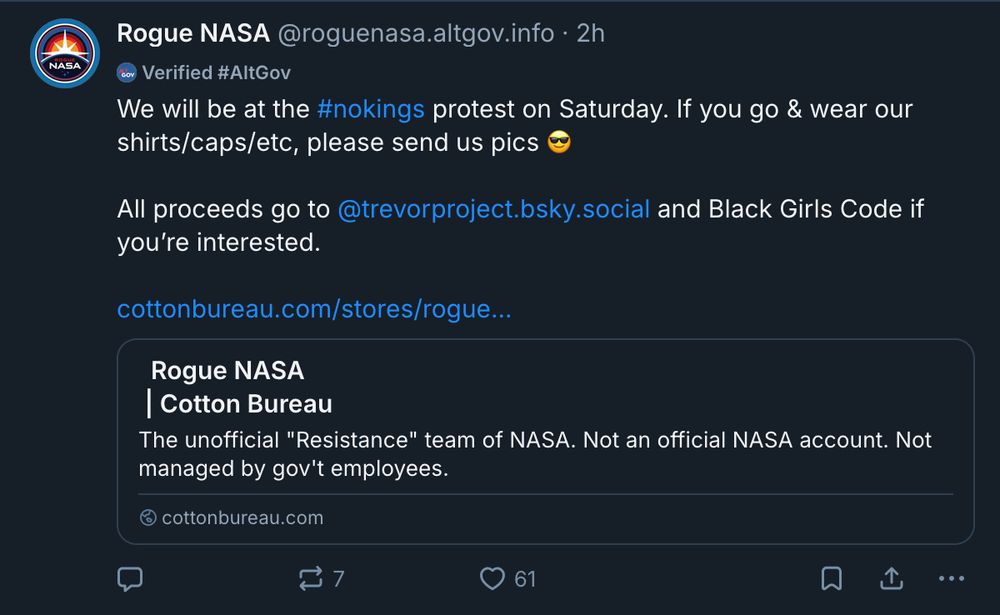The image size is (1000, 615).
Task: Open the three-dot more options menu
Action: (951, 578)
